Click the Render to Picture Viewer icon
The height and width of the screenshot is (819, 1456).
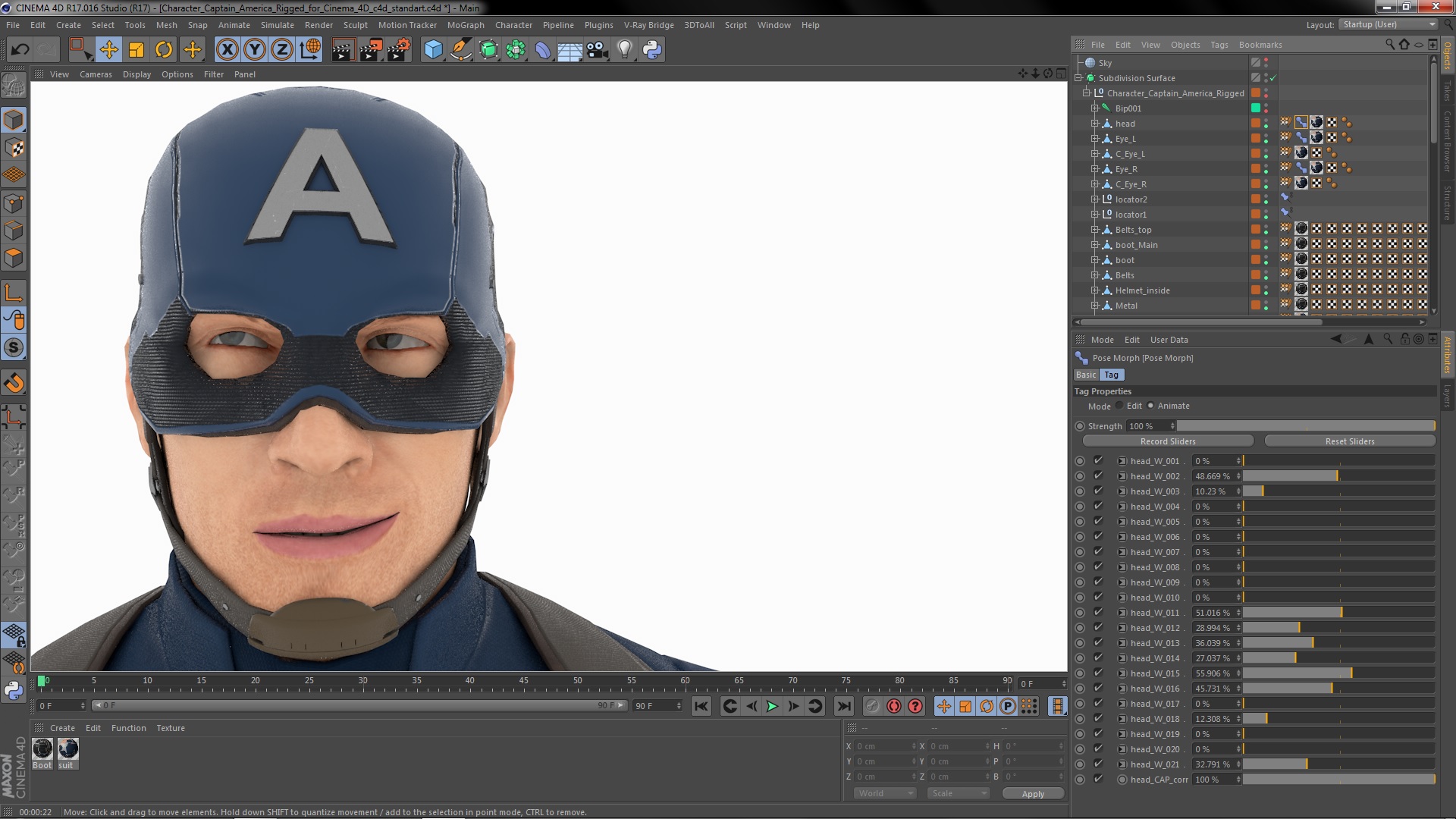coord(371,50)
